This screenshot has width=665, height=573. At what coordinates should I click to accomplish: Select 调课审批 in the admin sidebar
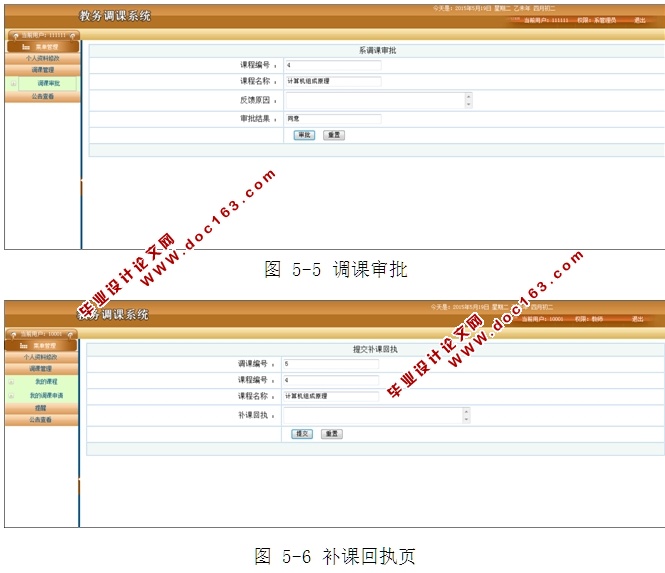48,83
